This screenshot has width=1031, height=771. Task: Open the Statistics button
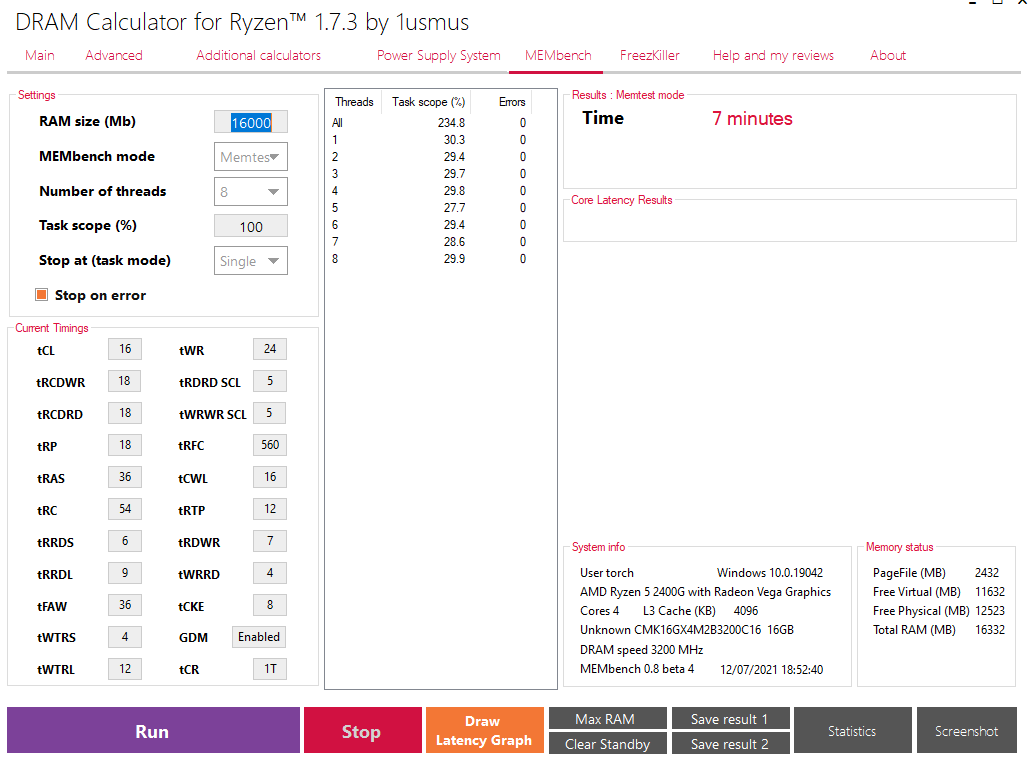[x=853, y=730]
